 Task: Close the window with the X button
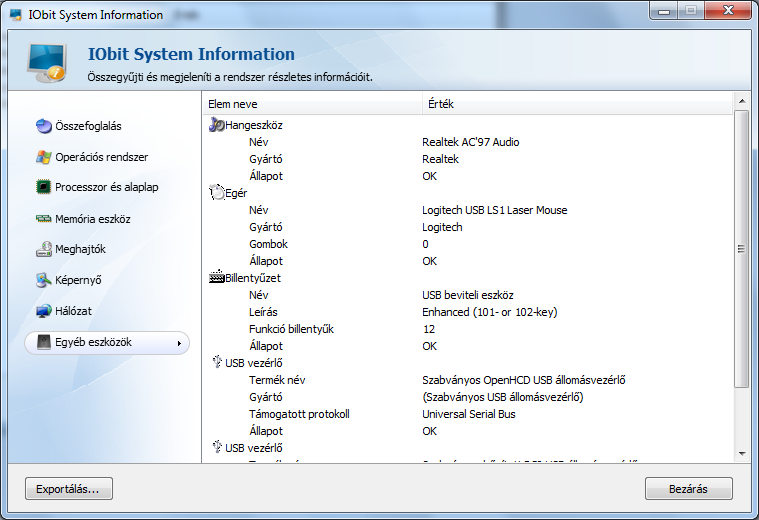coord(728,11)
